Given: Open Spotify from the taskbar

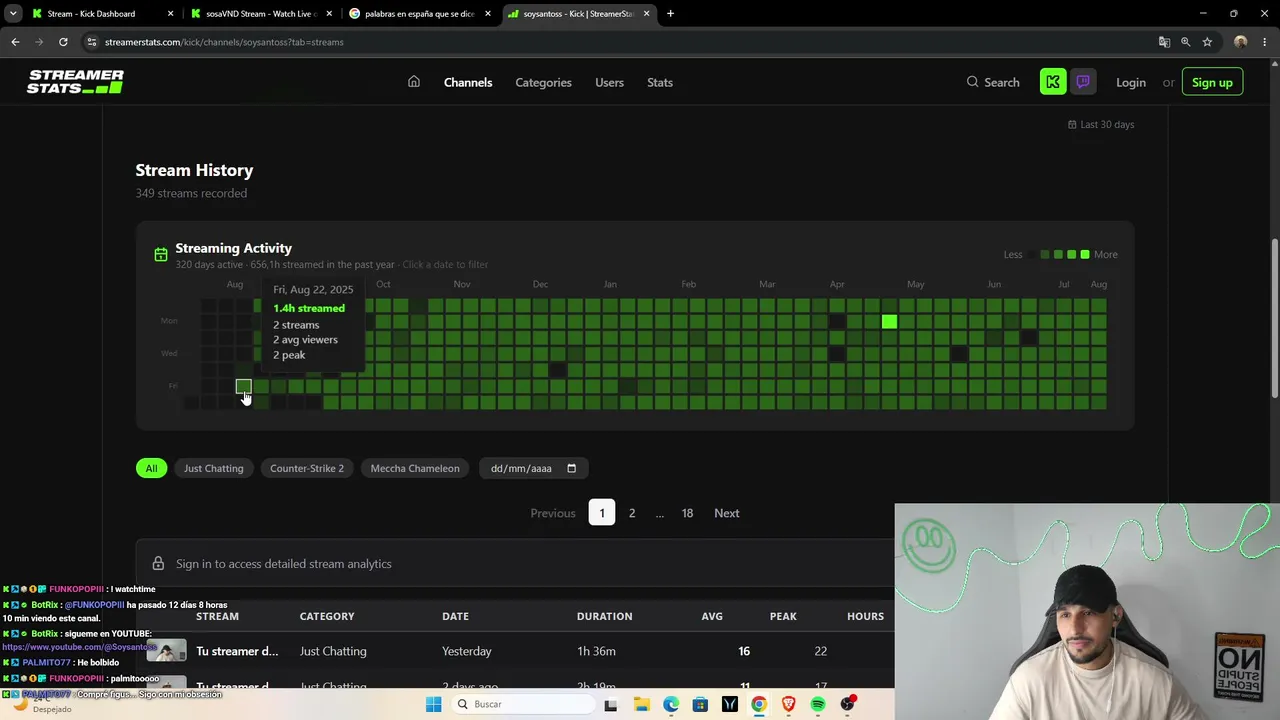Looking at the screenshot, I should coord(818,704).
